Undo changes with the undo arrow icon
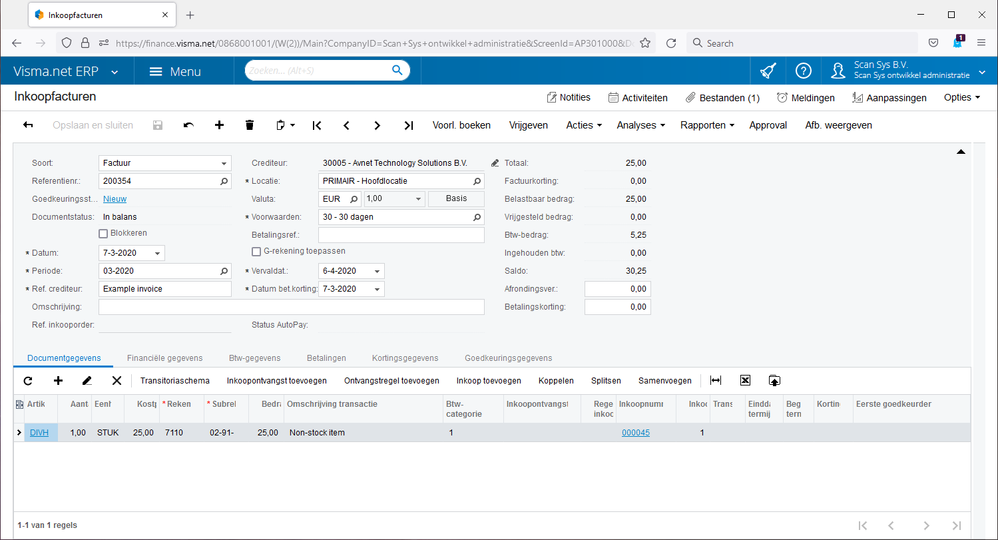 point(188,125)
